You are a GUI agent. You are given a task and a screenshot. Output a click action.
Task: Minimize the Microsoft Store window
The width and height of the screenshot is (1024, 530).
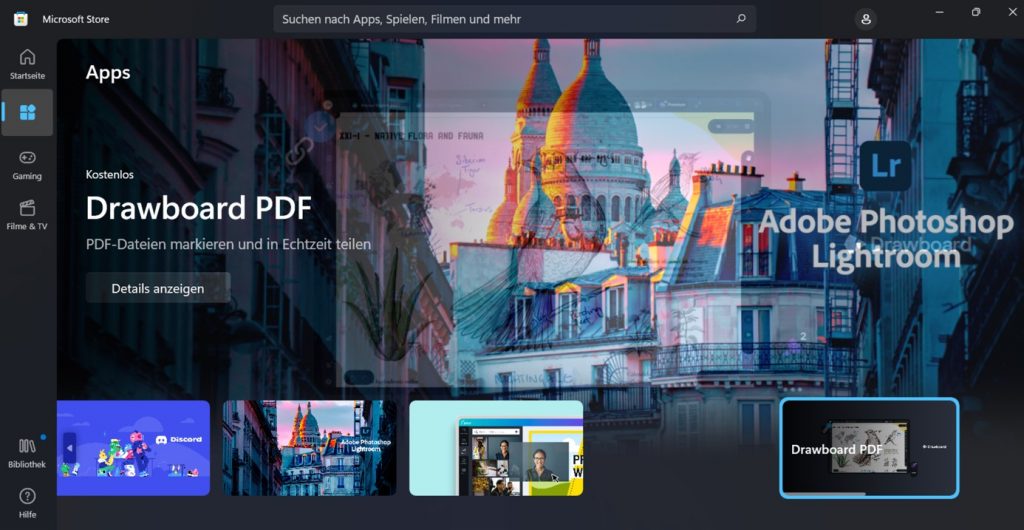pyautogui.click(x=940, y=12)
